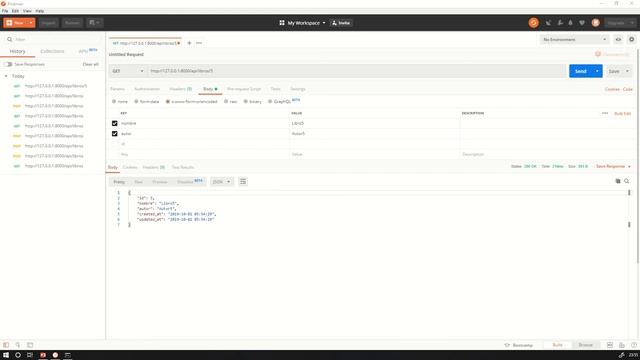The image size is (640, 360).
Task: Open the File menu
Action: pos(5,11)
